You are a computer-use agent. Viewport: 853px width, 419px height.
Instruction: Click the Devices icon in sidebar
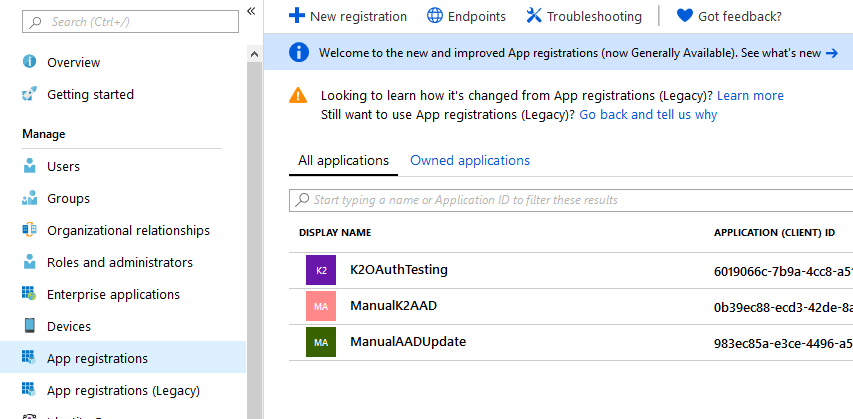(30, 326)
